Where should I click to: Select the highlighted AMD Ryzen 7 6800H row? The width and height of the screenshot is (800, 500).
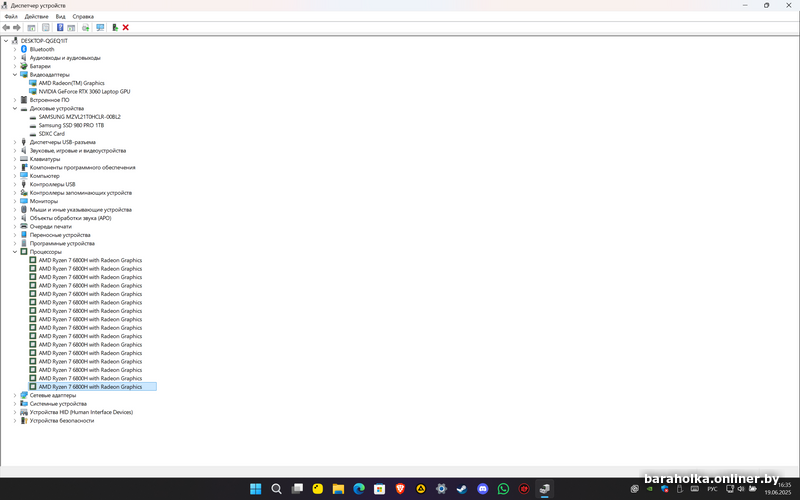click(90, 387)
